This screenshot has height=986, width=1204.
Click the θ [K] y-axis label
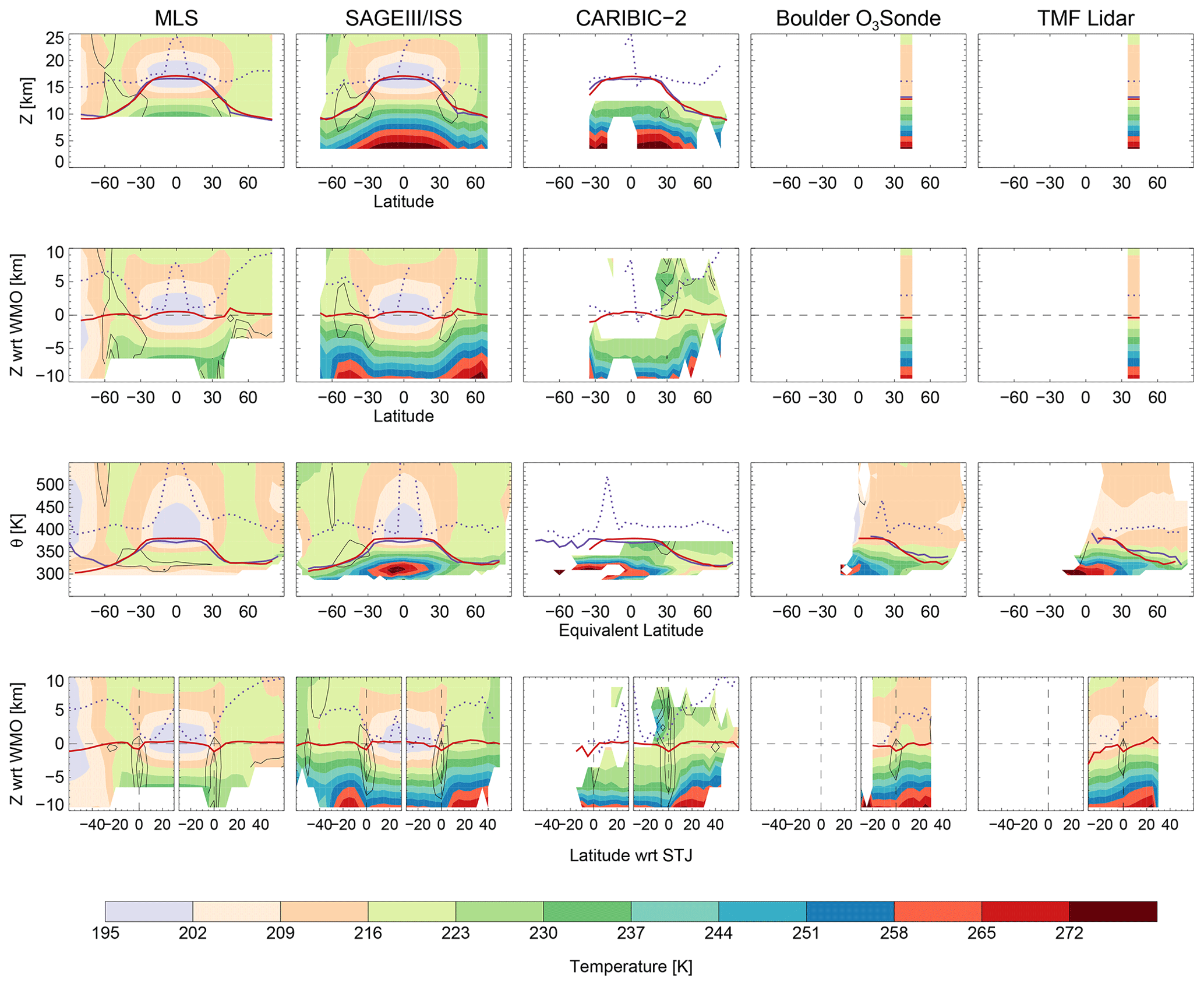point(17,529)
